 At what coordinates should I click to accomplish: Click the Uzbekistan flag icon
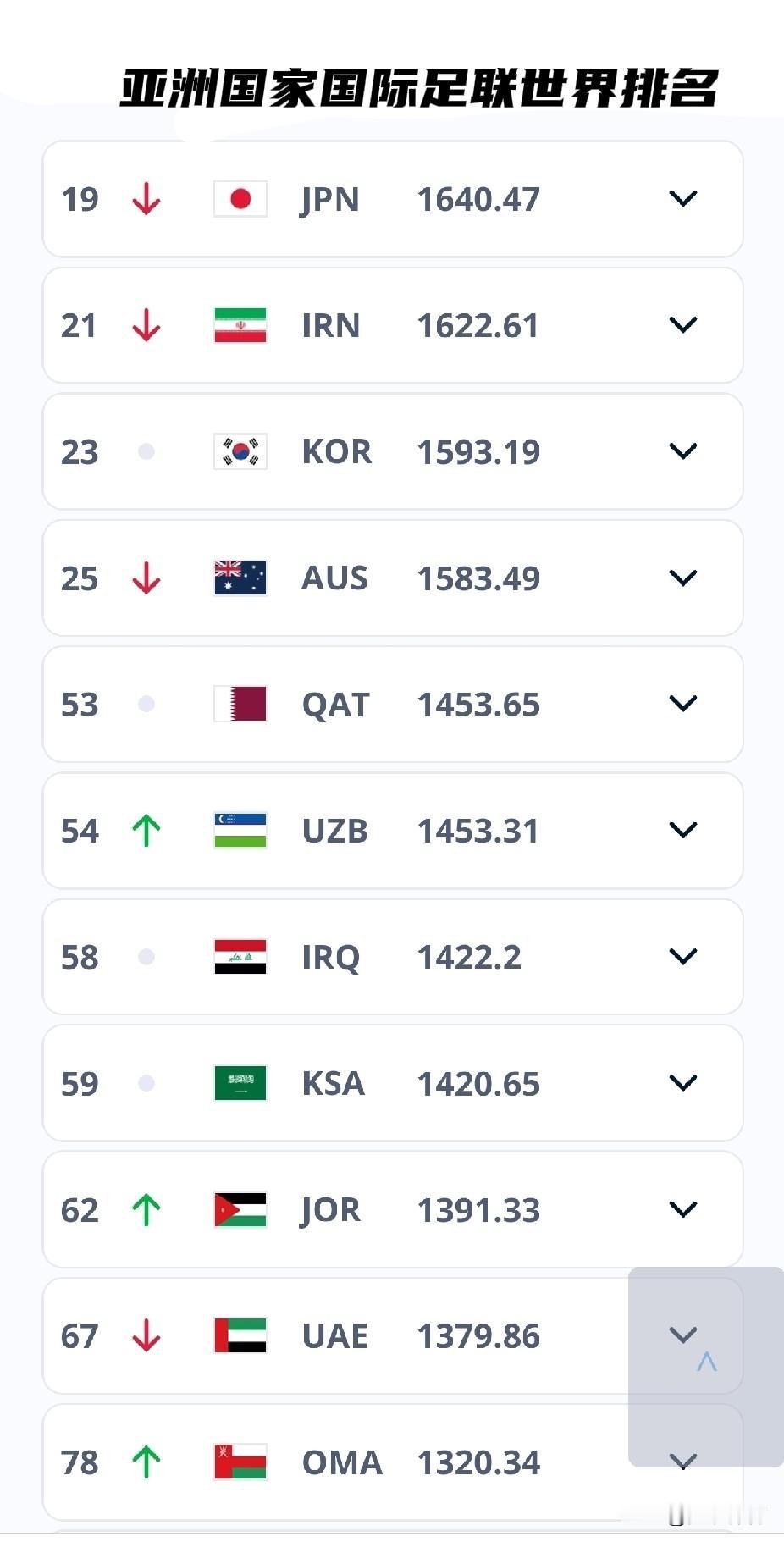coord(240,830)
